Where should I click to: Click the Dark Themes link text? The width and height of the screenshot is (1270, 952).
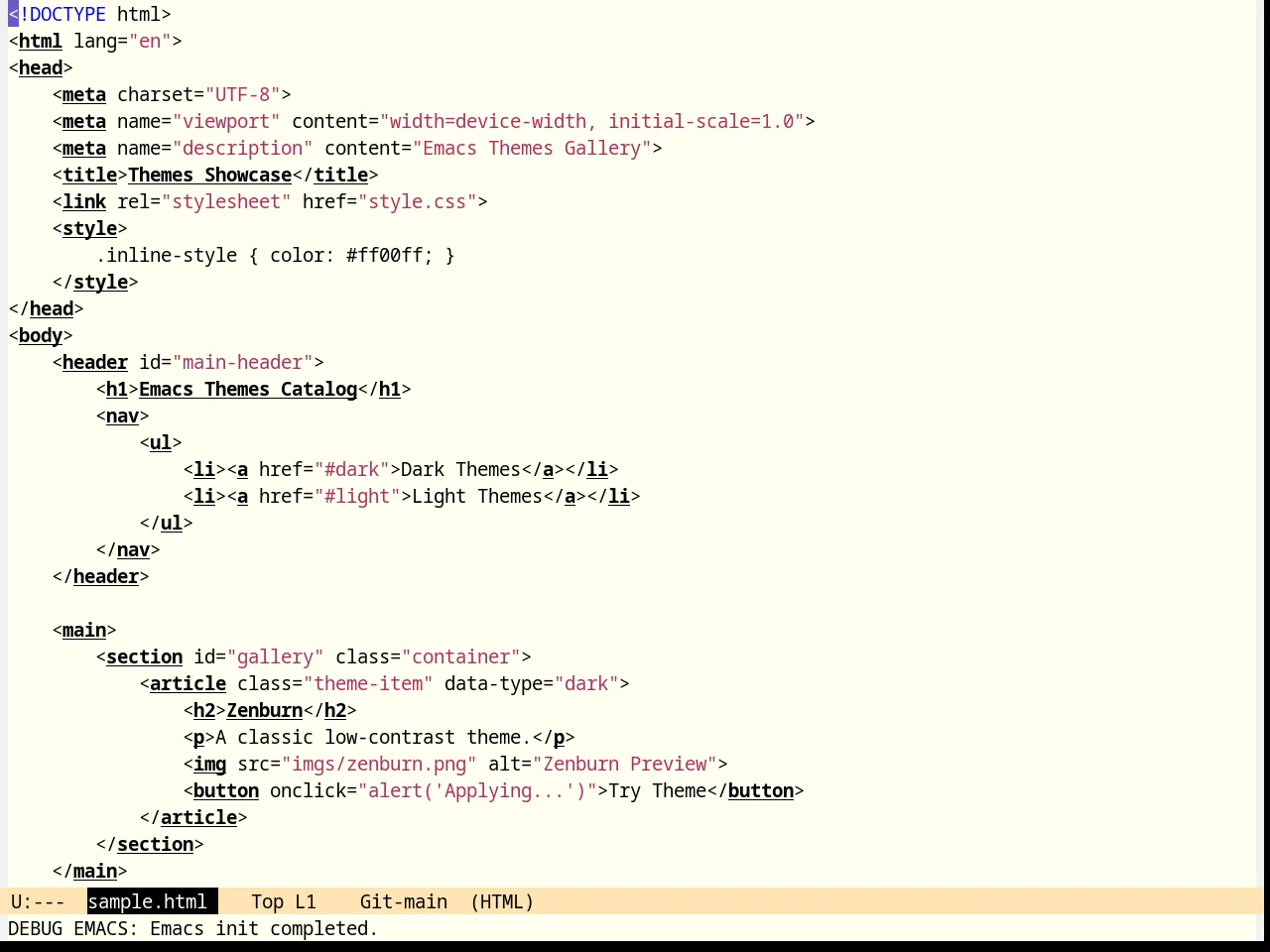pyautogui.click(x=460, y=469)
